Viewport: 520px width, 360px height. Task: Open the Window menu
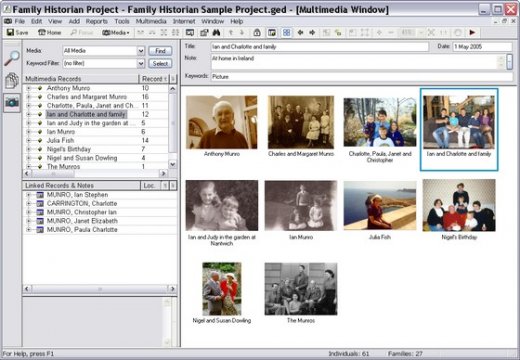[213, 21]
